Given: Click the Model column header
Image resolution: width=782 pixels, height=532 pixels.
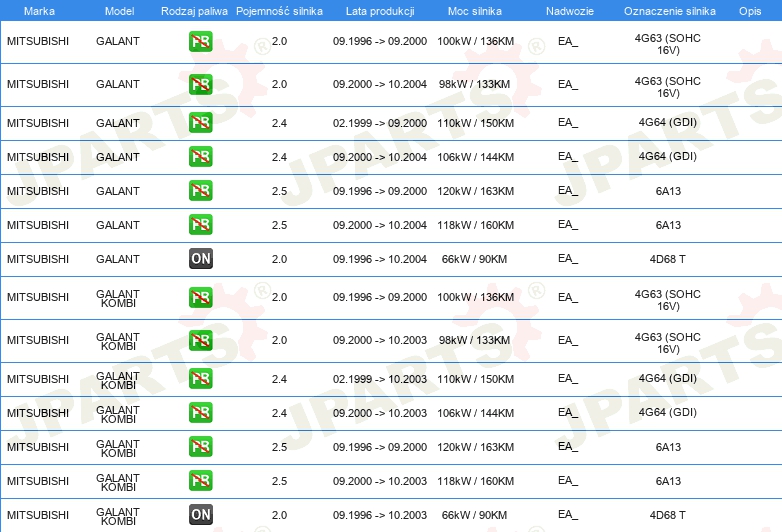Looking at the screenshot, I should click(119, 11).
